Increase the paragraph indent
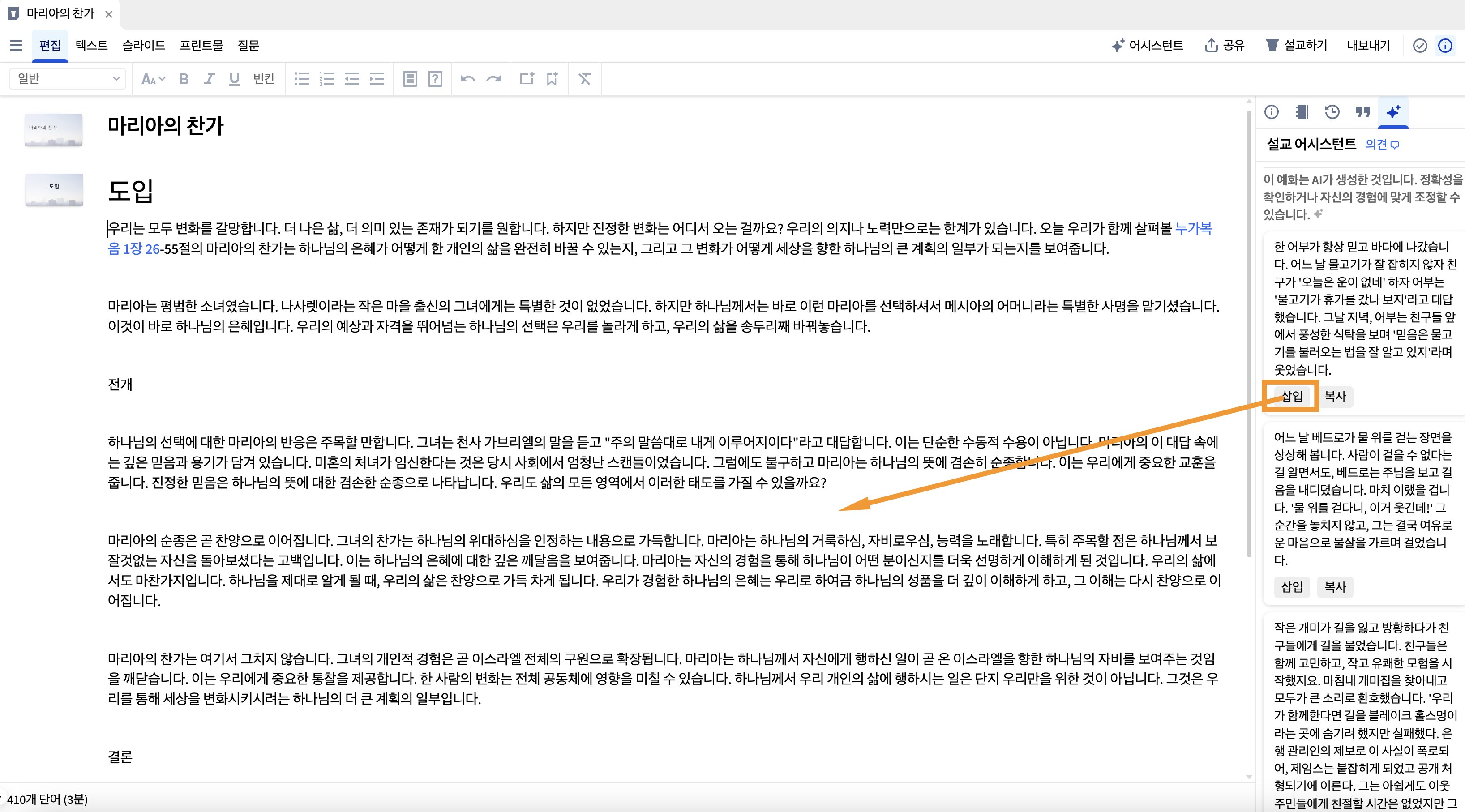 (x=377, y=78)
